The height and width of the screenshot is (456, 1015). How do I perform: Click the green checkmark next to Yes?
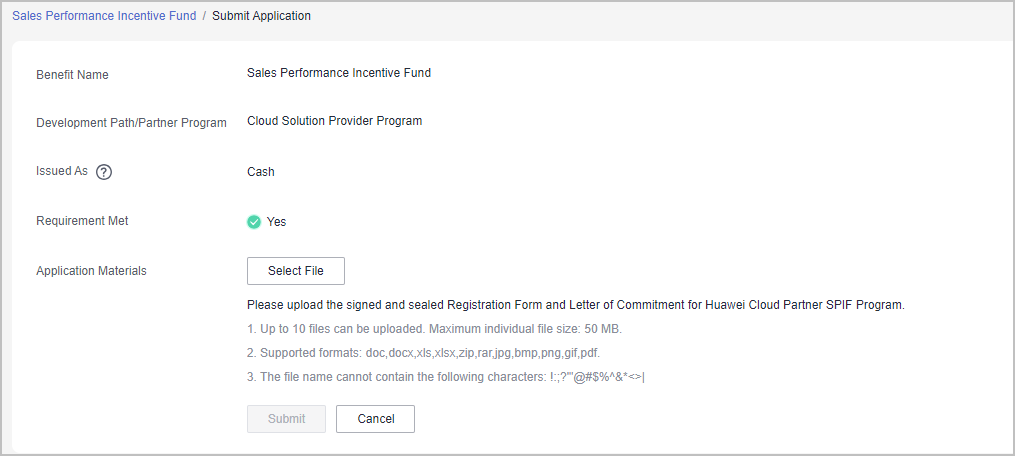254,222
